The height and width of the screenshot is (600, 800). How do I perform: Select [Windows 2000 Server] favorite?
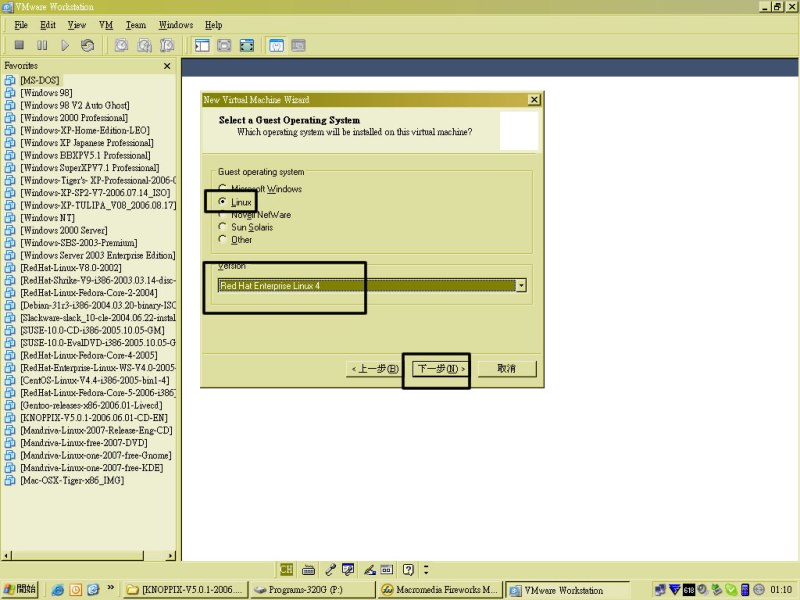pyautogui.click(x=64, y=230)
